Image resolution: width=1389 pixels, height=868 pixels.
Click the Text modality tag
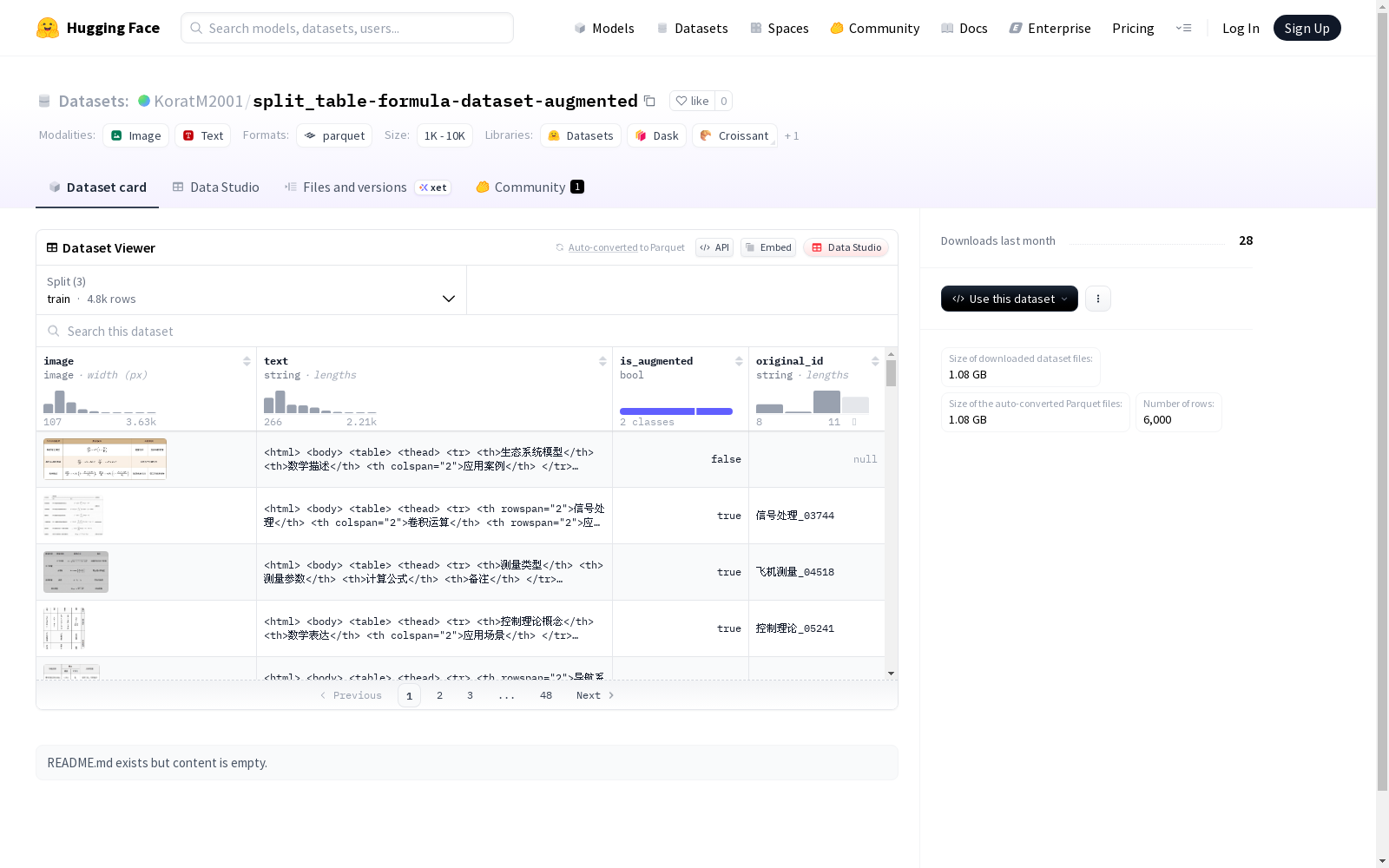202,135
